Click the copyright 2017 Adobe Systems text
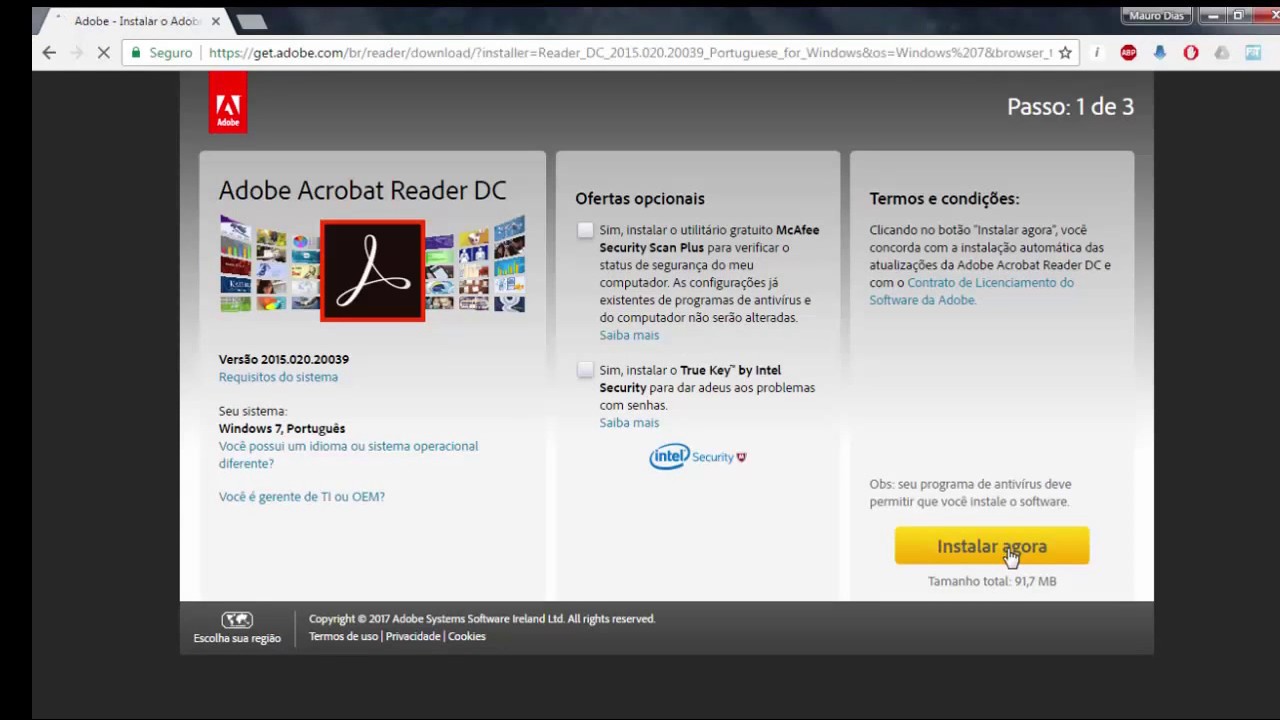The image size is (1280, 720). [482, 619]
